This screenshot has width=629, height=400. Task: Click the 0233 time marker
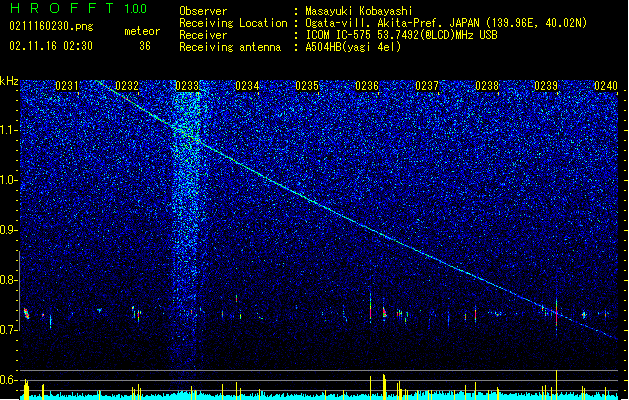(x=187, y=86)
